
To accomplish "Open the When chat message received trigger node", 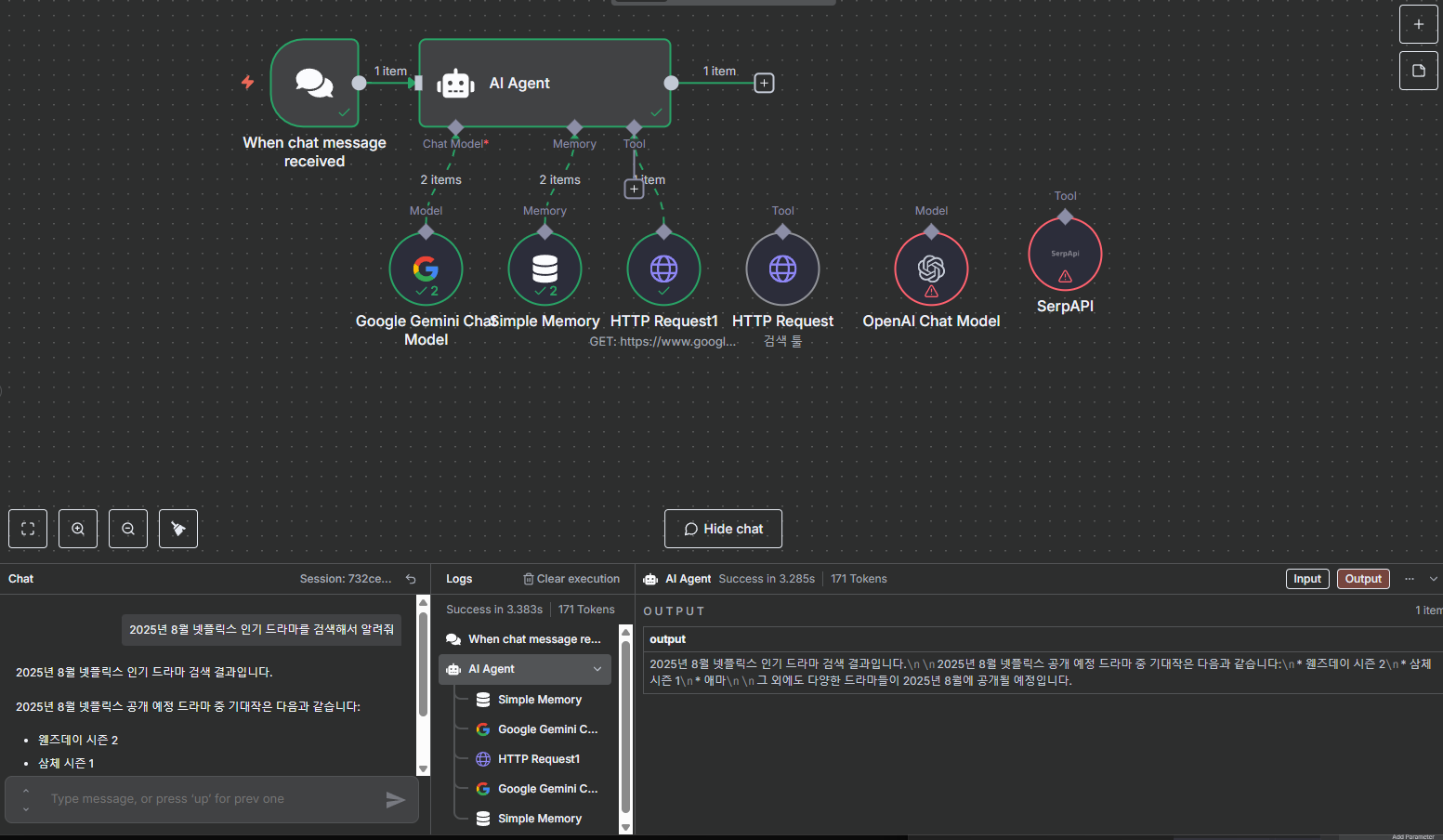I will tap(314, 83).
